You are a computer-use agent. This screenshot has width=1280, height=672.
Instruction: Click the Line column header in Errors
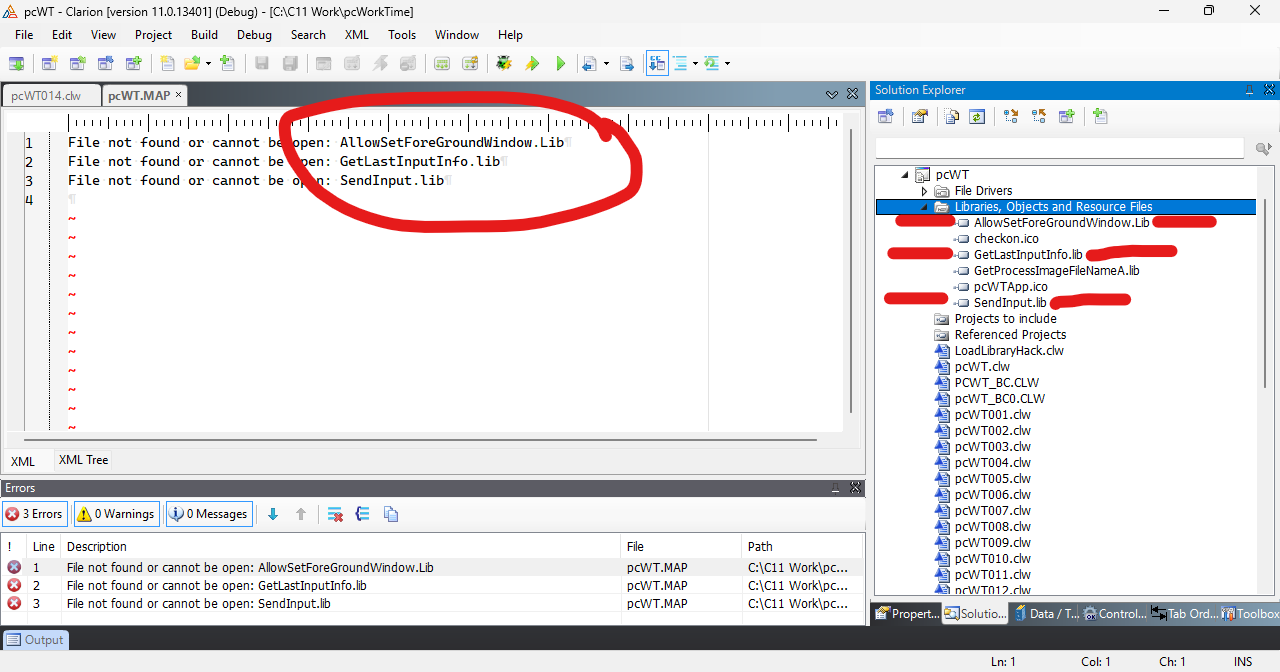coord(43,546)
